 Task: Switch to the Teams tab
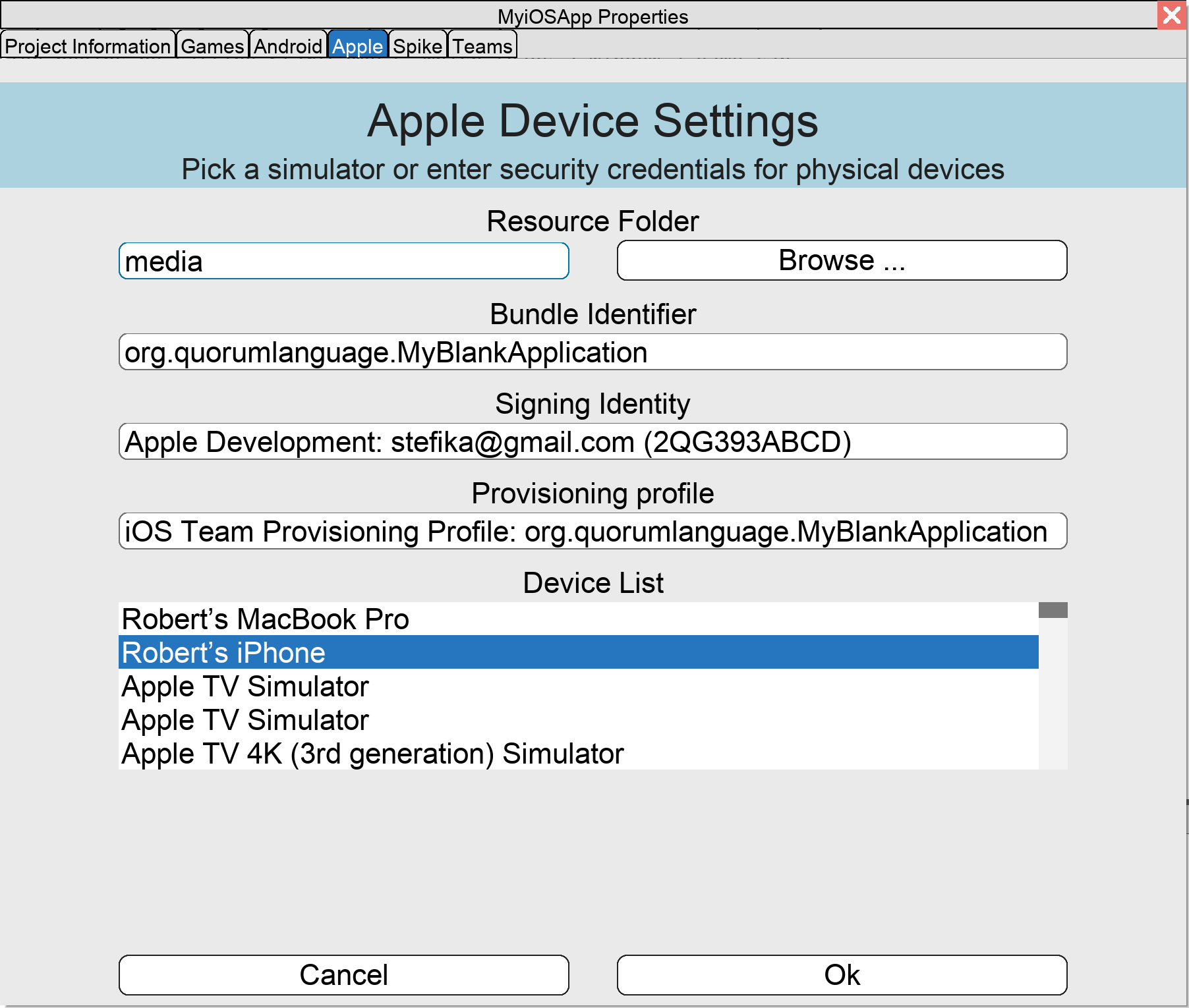(x=480, y=45)
